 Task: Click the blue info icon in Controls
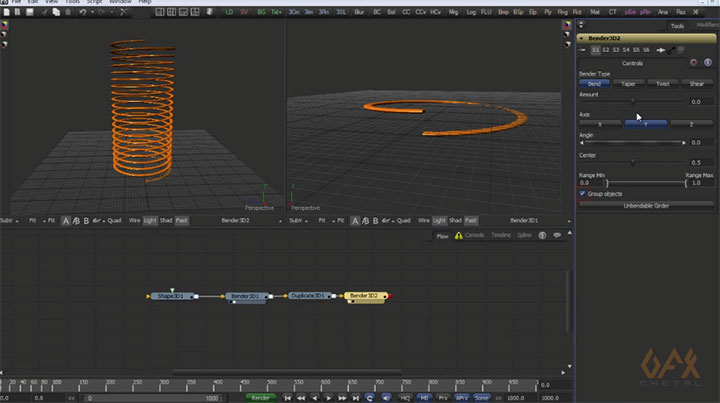tap(708, 62)
